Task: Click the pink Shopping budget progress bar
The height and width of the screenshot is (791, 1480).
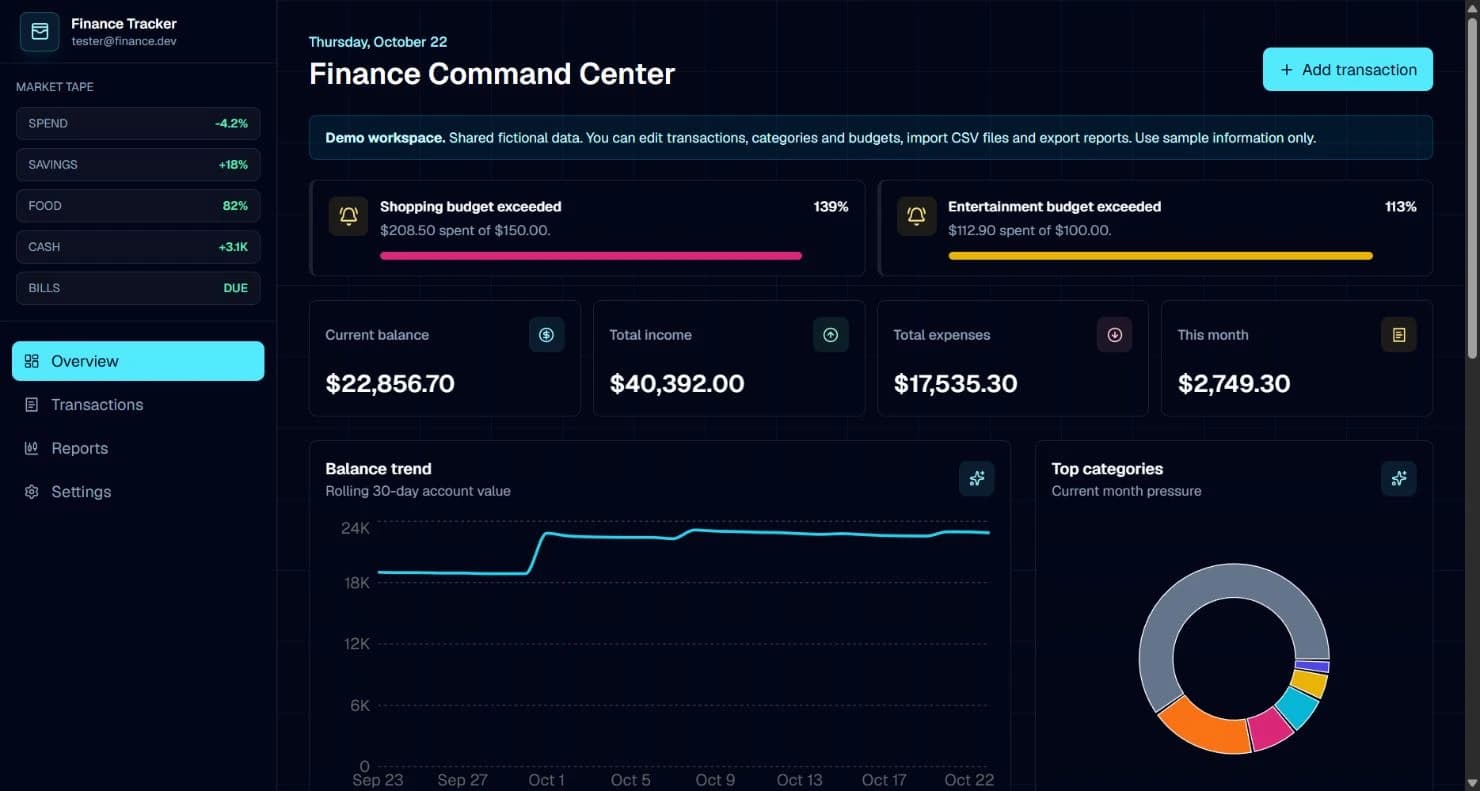Action: 591,256
